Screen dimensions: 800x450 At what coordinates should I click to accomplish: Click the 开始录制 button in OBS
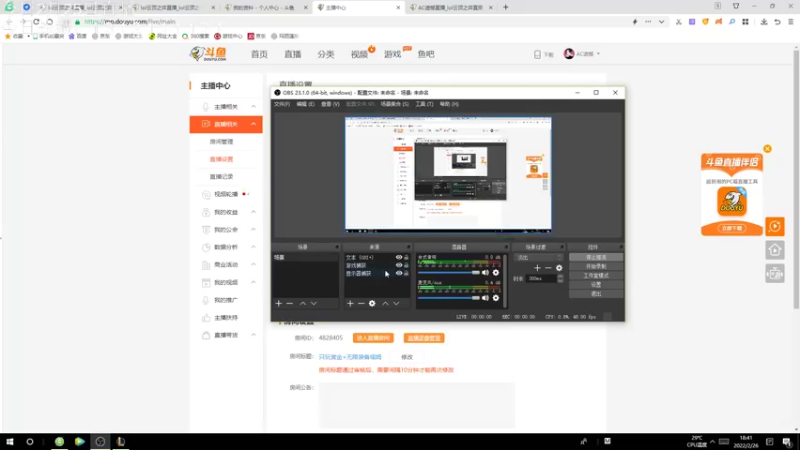pos(596,266)
